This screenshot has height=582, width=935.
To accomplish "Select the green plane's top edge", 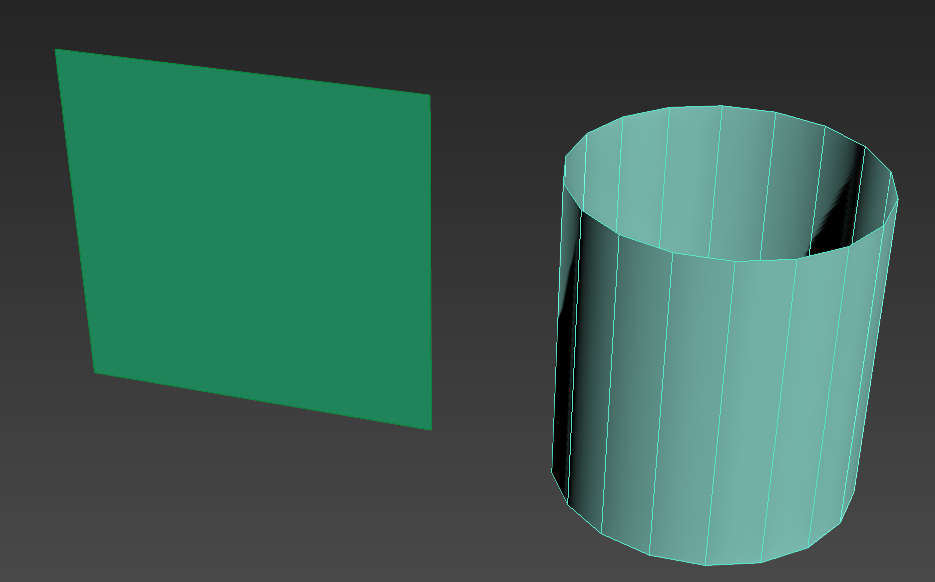I will click(240, 72).
